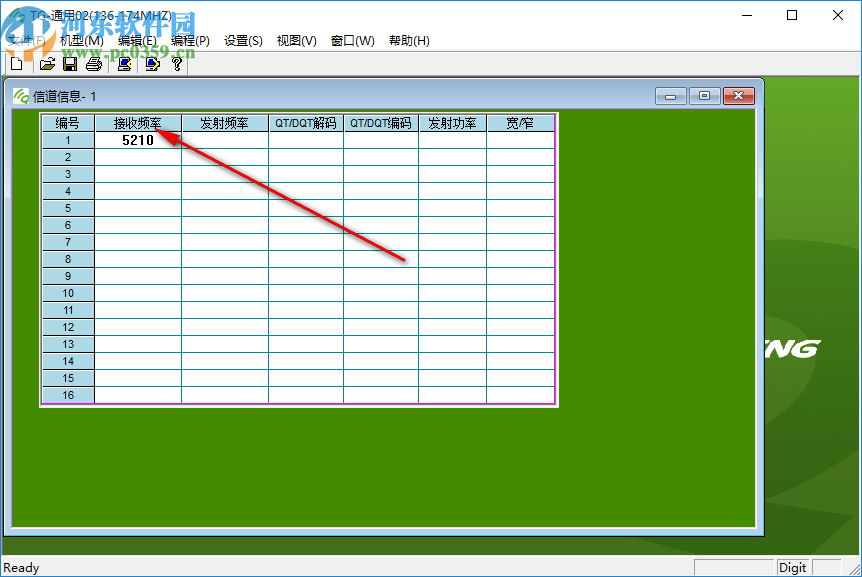The height and width of the screenshot is (577, 862).
Task: Open help via question mark icon
Action: click(176, 64)
